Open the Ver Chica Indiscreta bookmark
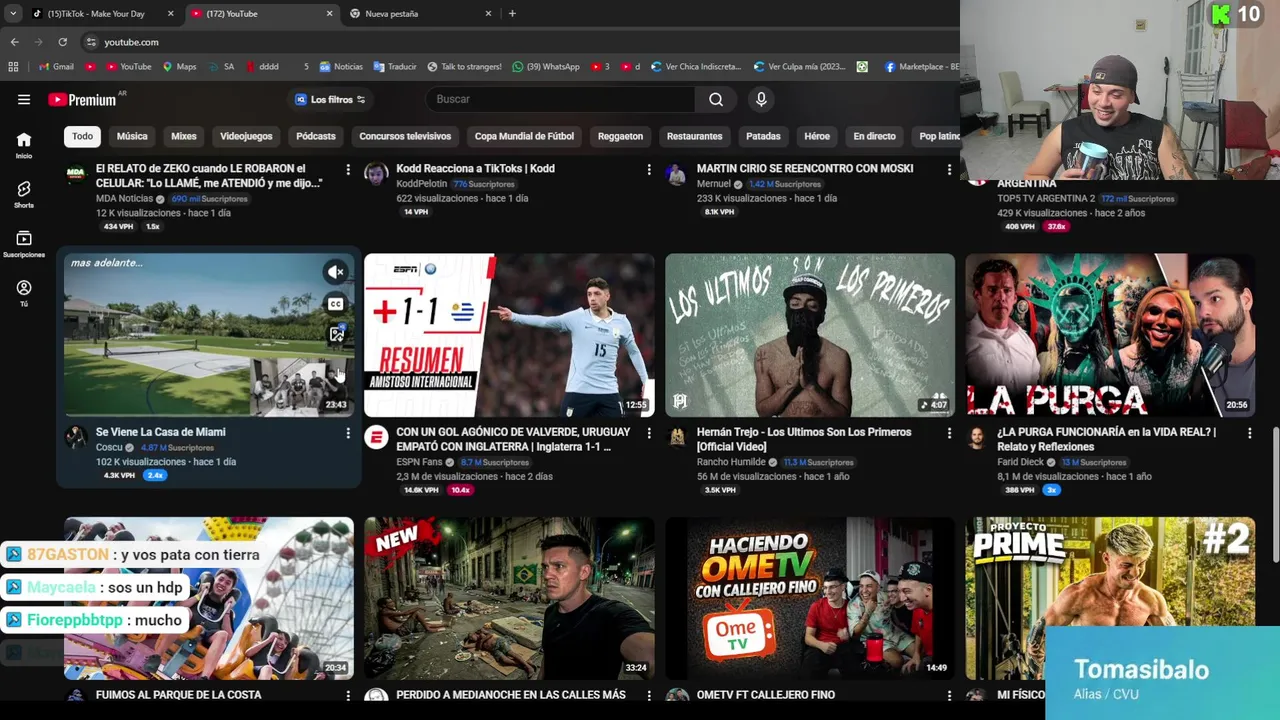The width and height of the screenshot is (1280, 720). coord(696,67)
